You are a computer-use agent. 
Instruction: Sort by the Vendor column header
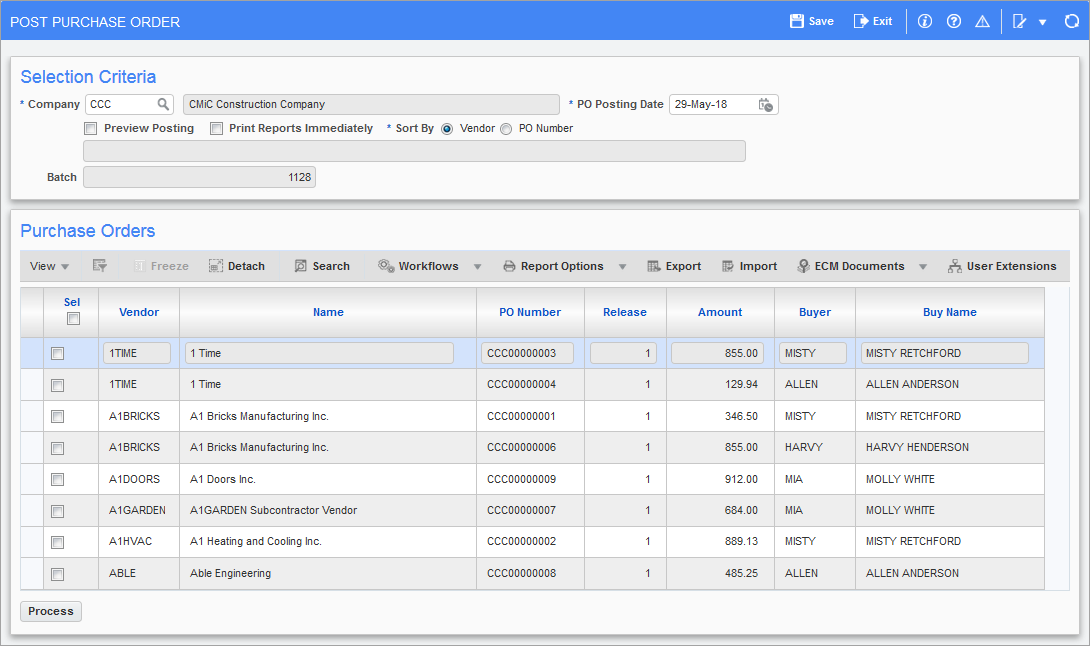pyautogui.click(x=139, y=312)
